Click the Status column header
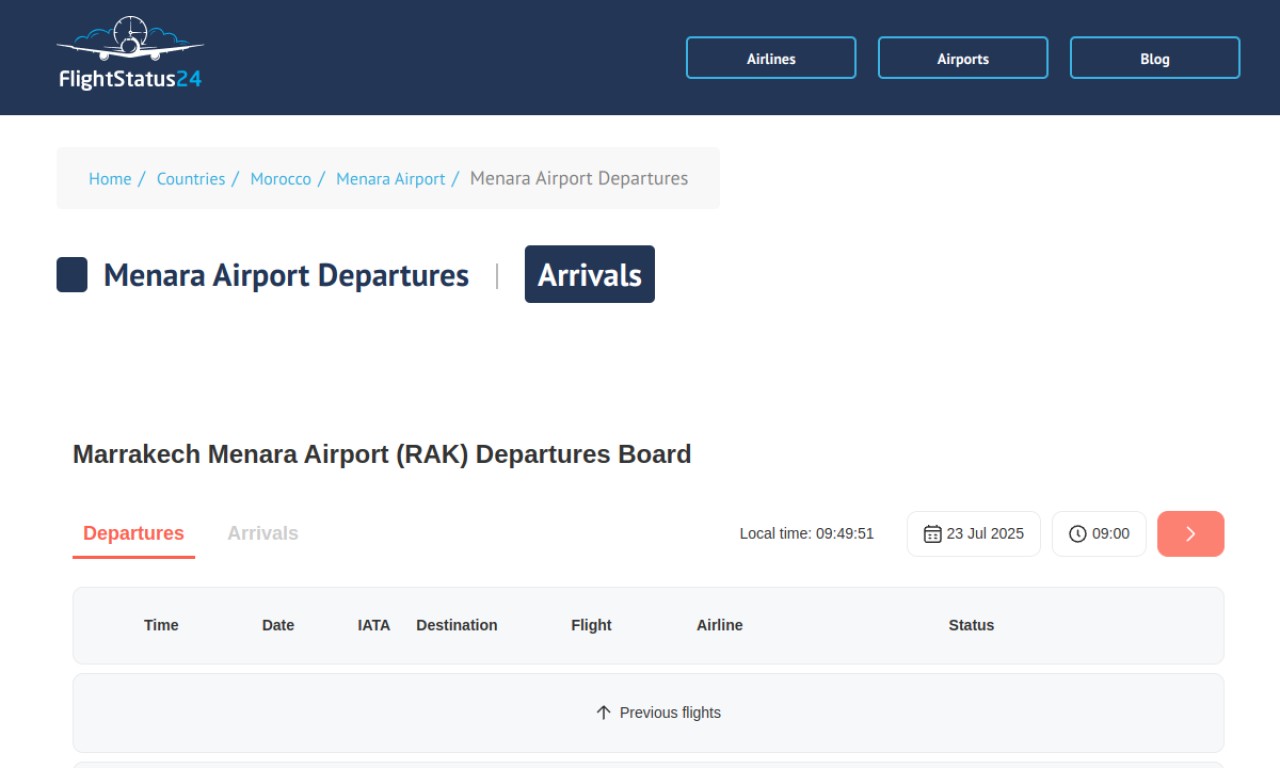1280x768 pixels. coord(971,625)
